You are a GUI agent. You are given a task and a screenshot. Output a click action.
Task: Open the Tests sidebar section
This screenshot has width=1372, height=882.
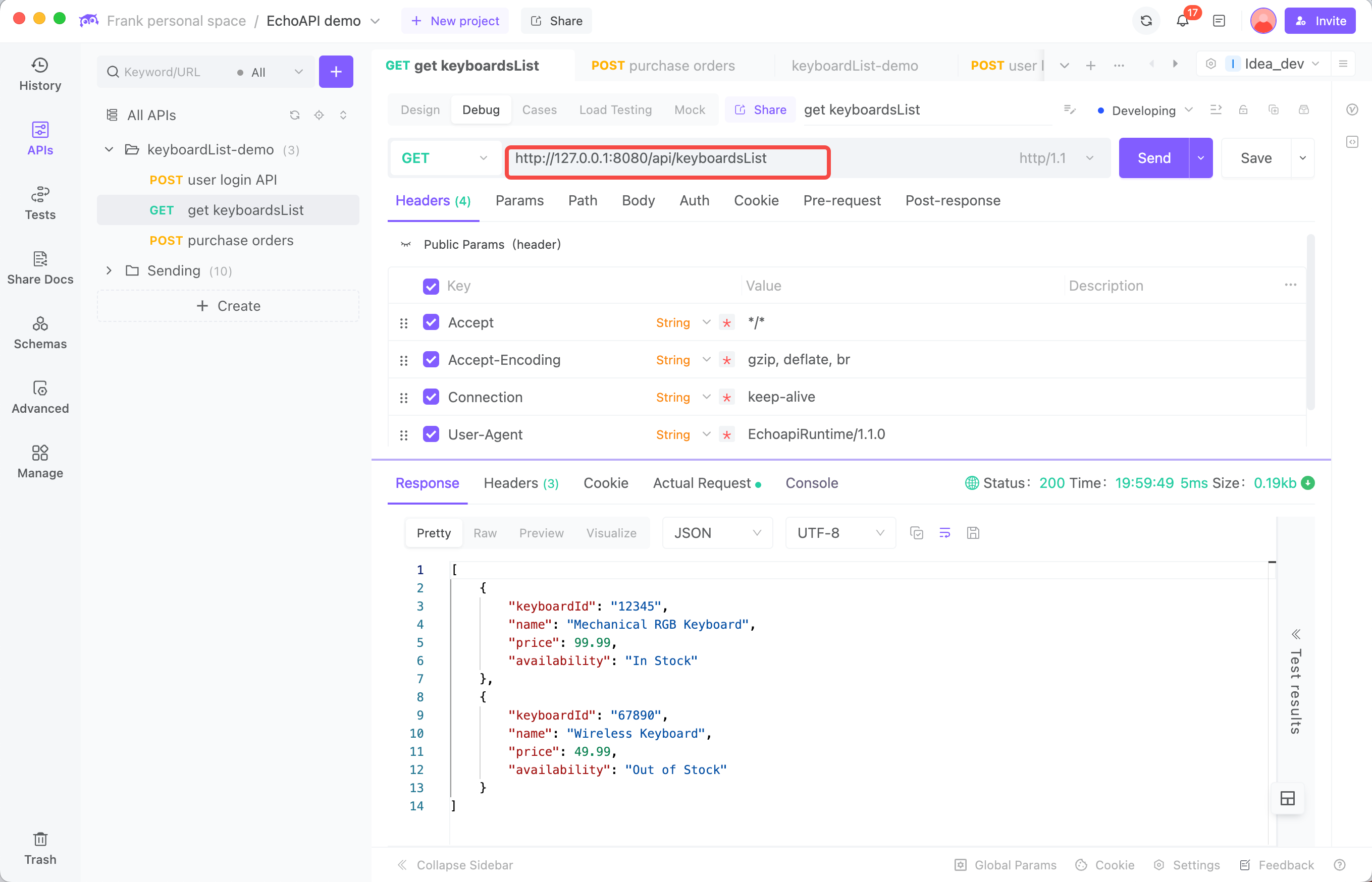(x=40, y=203)
